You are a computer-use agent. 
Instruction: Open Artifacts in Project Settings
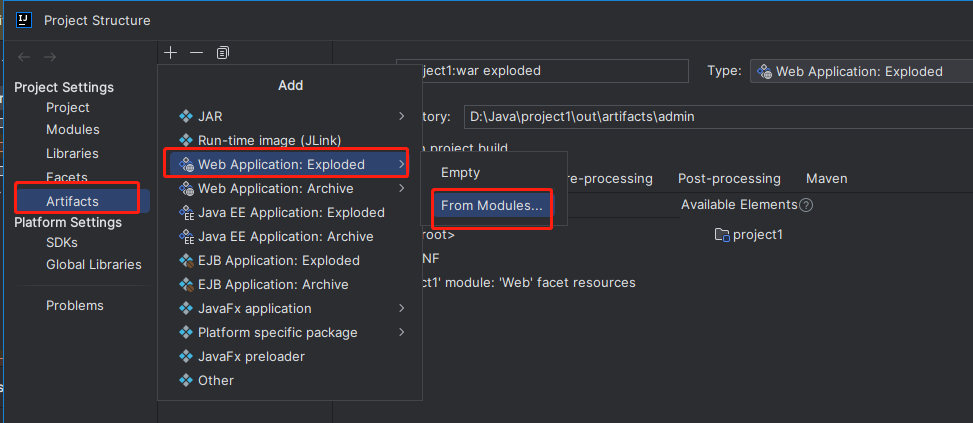coord(72,201)
